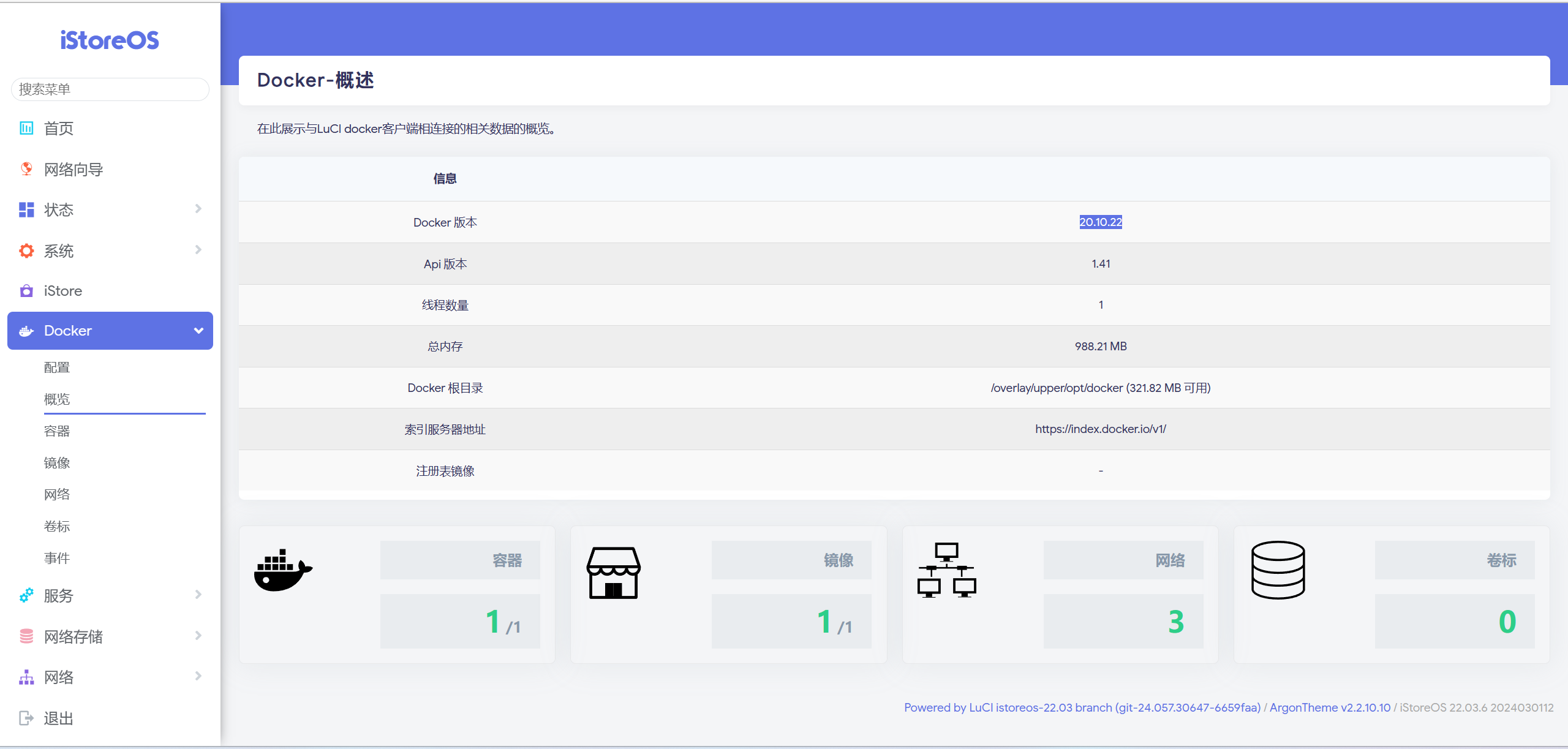Click the network topology icon

coord(946,570)
